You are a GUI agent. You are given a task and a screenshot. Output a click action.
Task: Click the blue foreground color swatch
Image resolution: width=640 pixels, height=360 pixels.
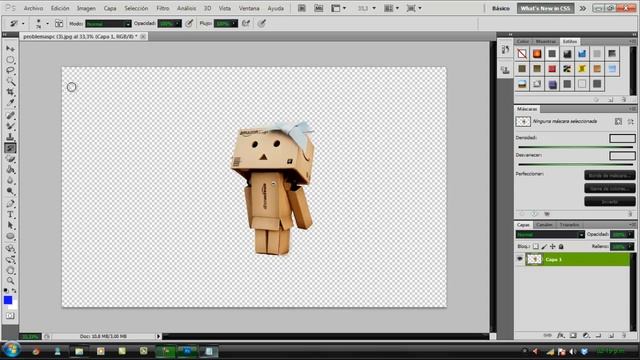(x=8, y=300)
